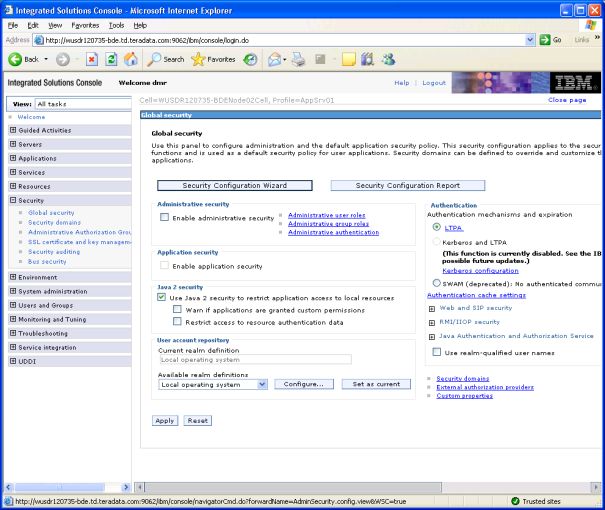Click the green Go arrow button
605x510 pixels.
point(545,40)
